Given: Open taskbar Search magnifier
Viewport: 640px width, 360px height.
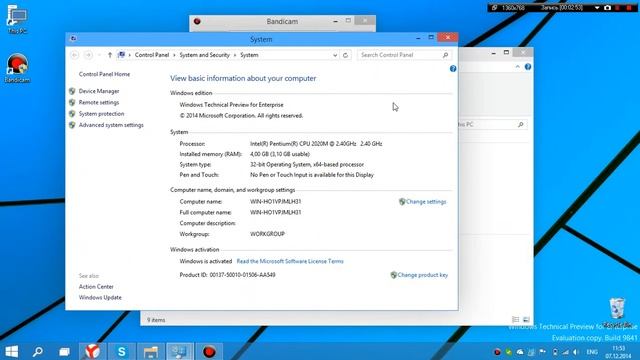Looking at the screenshot, I should point(38,351).
